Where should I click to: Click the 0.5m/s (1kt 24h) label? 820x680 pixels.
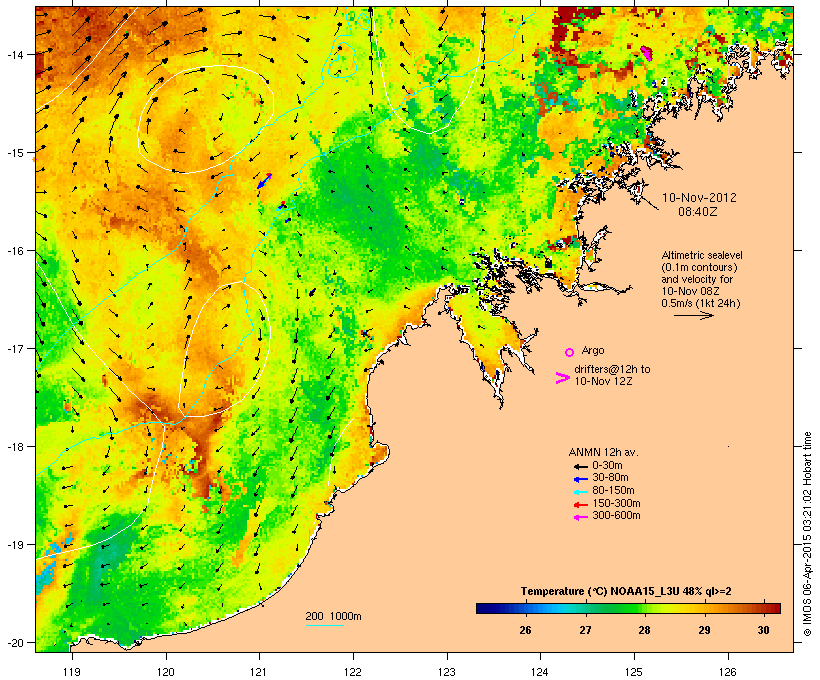point(701,303)
